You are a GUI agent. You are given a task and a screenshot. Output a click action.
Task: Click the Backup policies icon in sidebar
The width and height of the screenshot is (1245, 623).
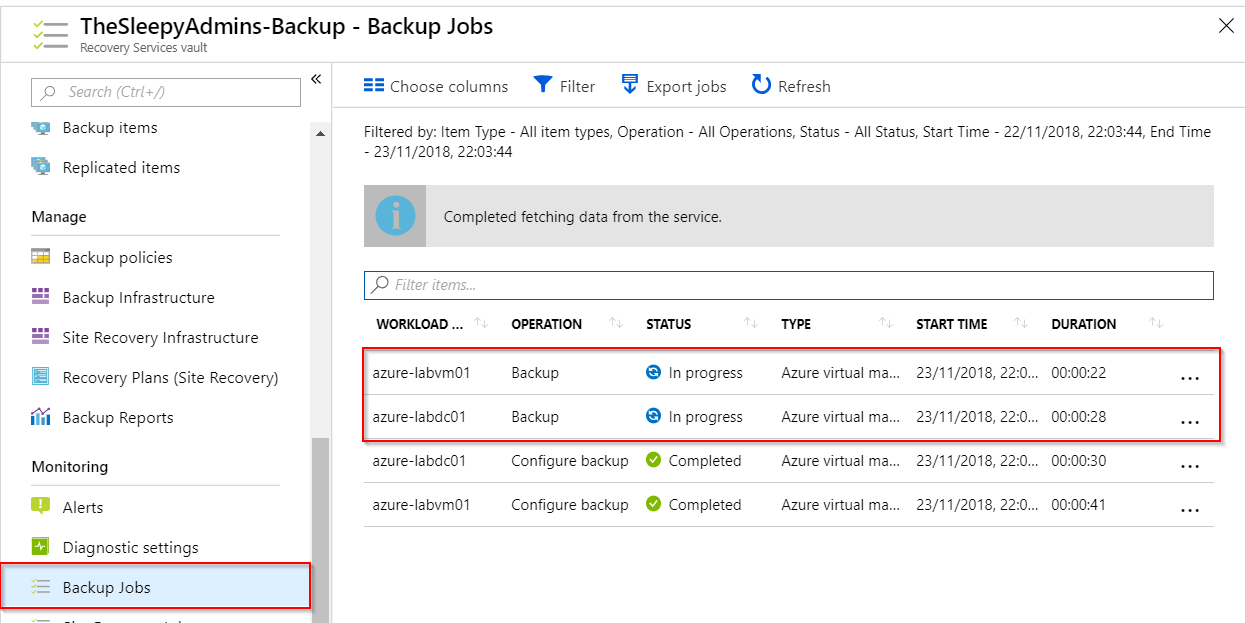[x=41, y=257]
